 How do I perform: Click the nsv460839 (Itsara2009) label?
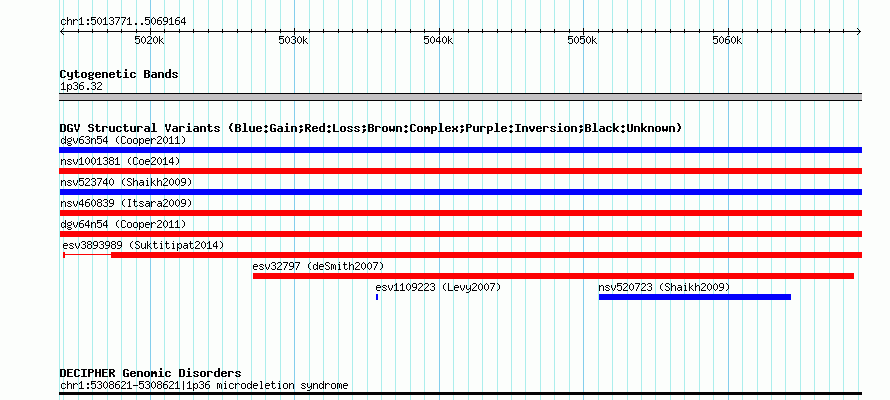(126, 203)
